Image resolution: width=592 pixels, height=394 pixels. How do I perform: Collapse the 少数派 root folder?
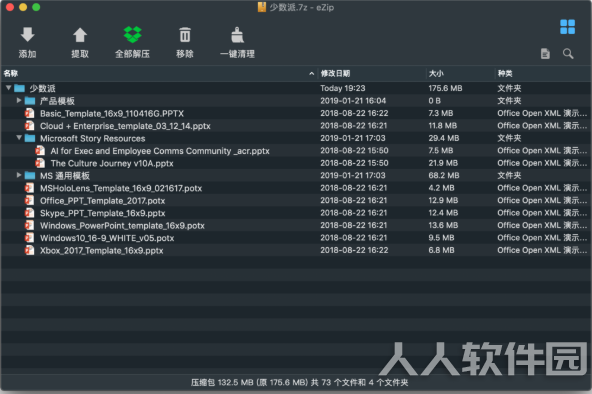point(8,88)
